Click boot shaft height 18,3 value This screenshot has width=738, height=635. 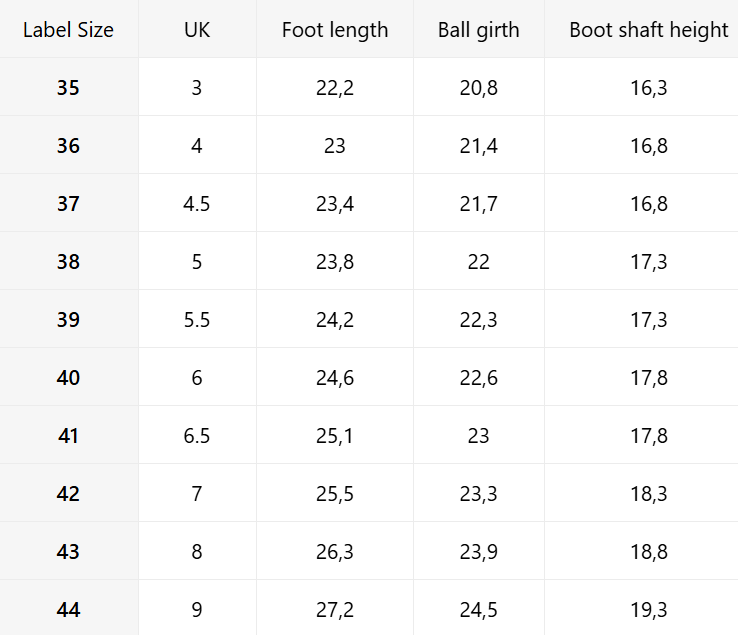pyautogui.click(x=648, y=494)
